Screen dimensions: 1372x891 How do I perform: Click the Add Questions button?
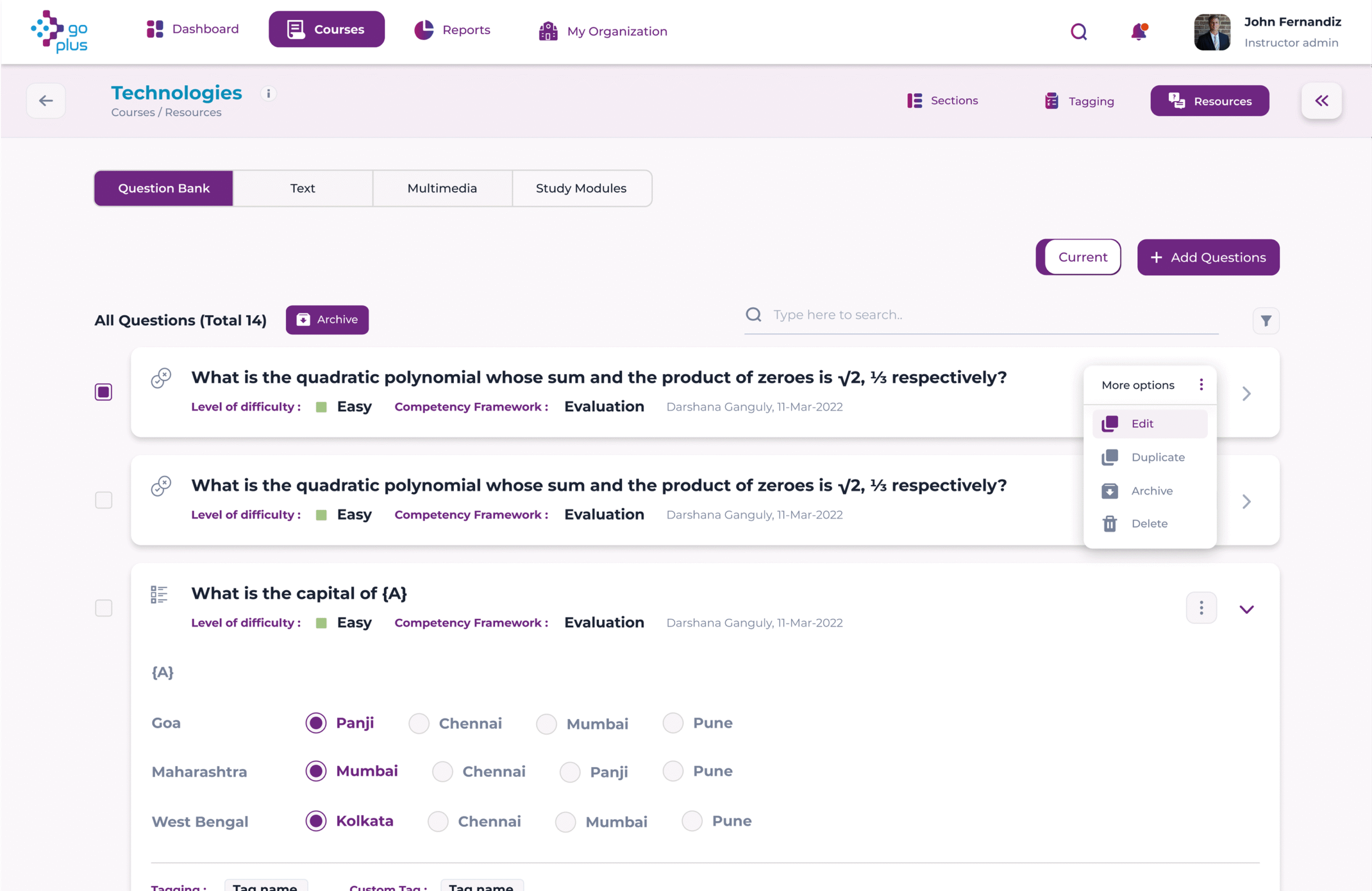1209,257
